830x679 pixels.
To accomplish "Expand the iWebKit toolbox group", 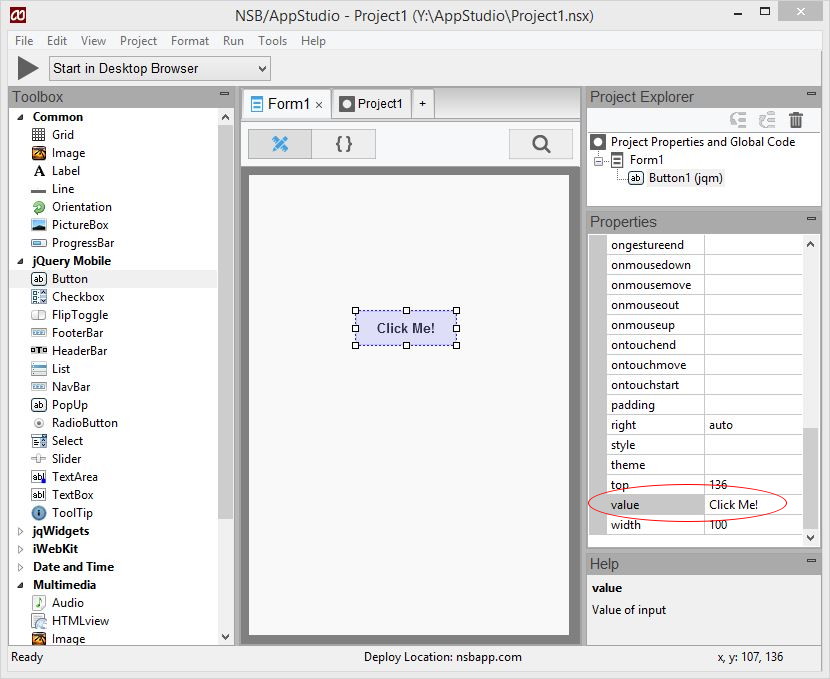I will [x=21, y=549].
